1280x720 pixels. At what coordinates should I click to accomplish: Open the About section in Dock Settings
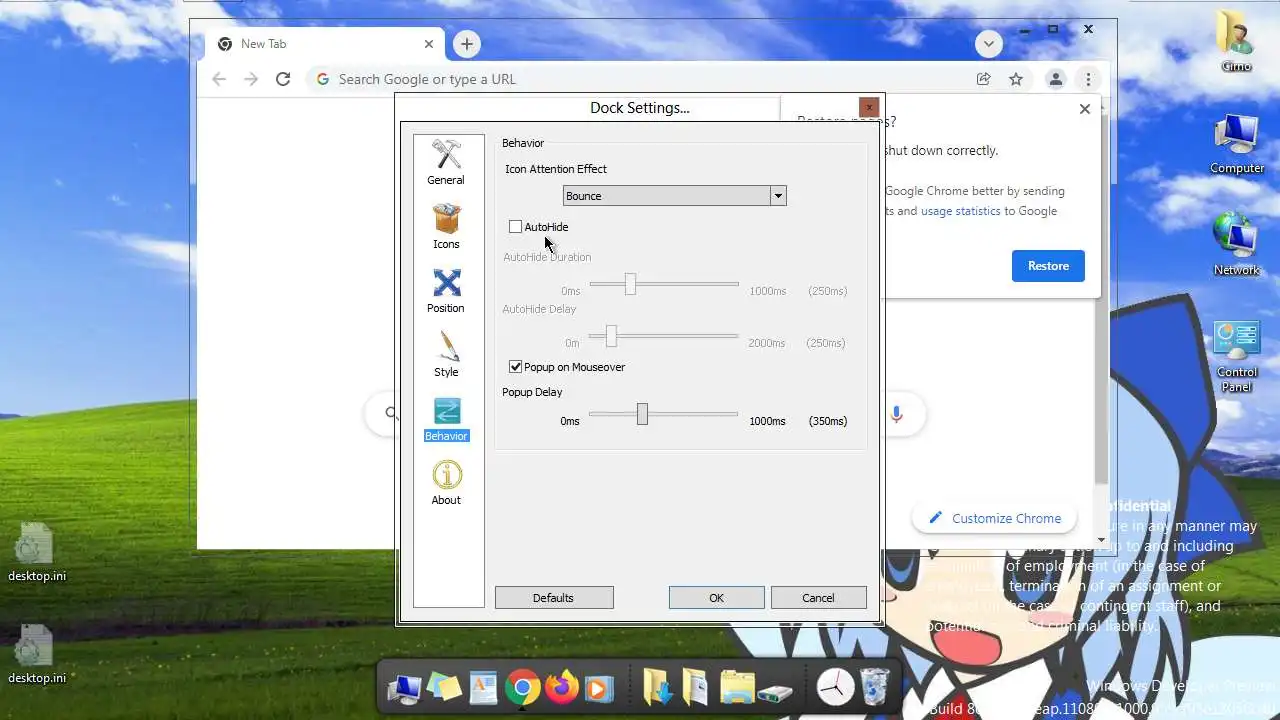(446, 483)
